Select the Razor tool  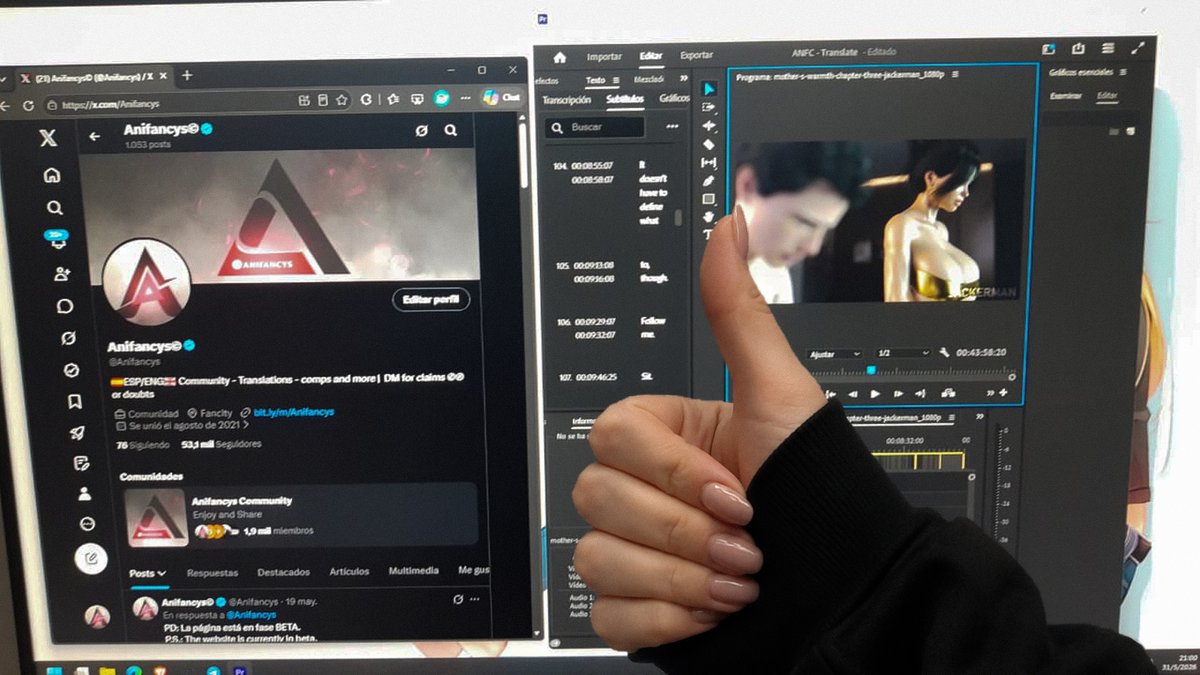pyautogui.click(x=709, y=144)
